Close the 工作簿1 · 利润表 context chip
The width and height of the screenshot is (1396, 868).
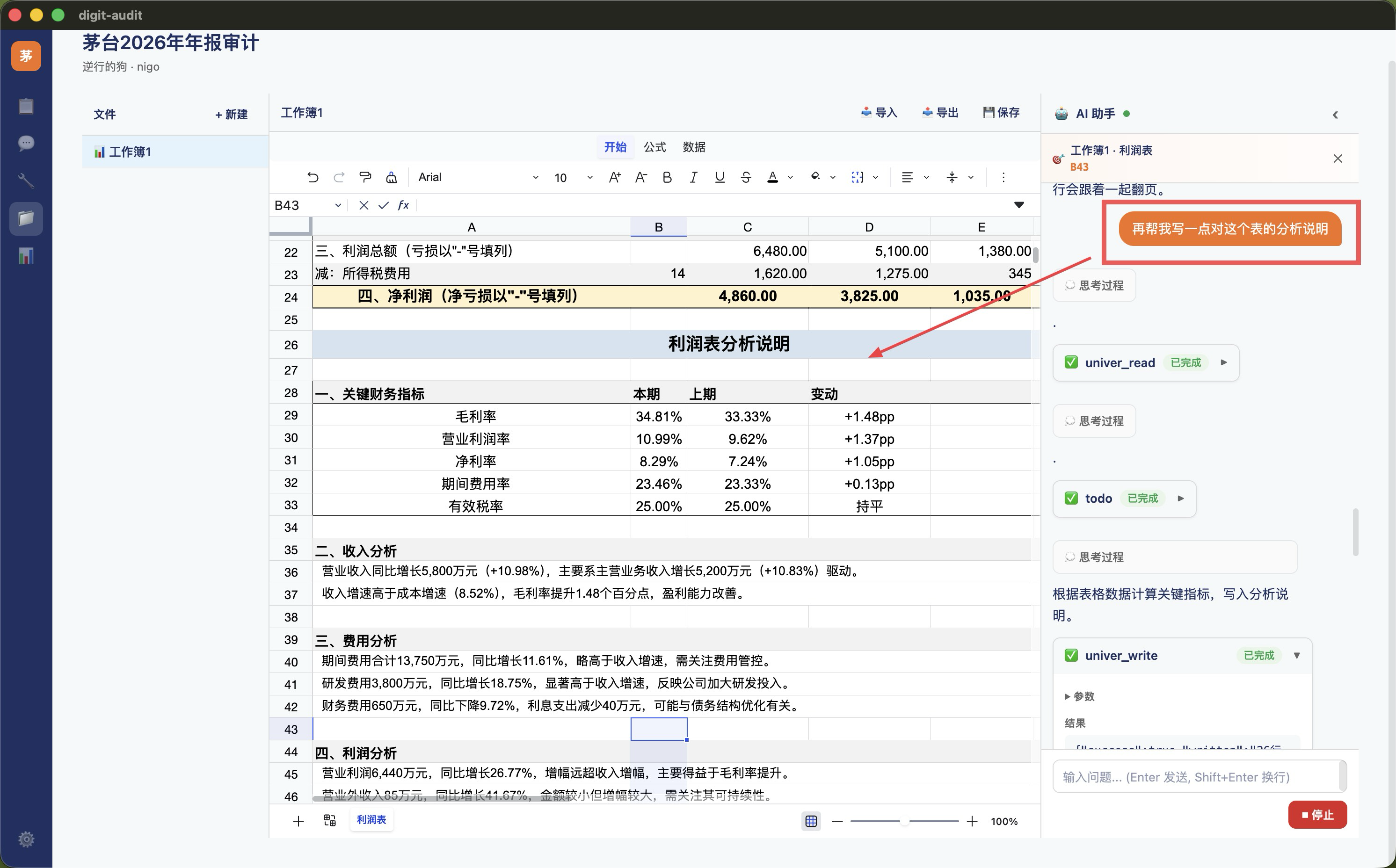tap(1338, 159)
